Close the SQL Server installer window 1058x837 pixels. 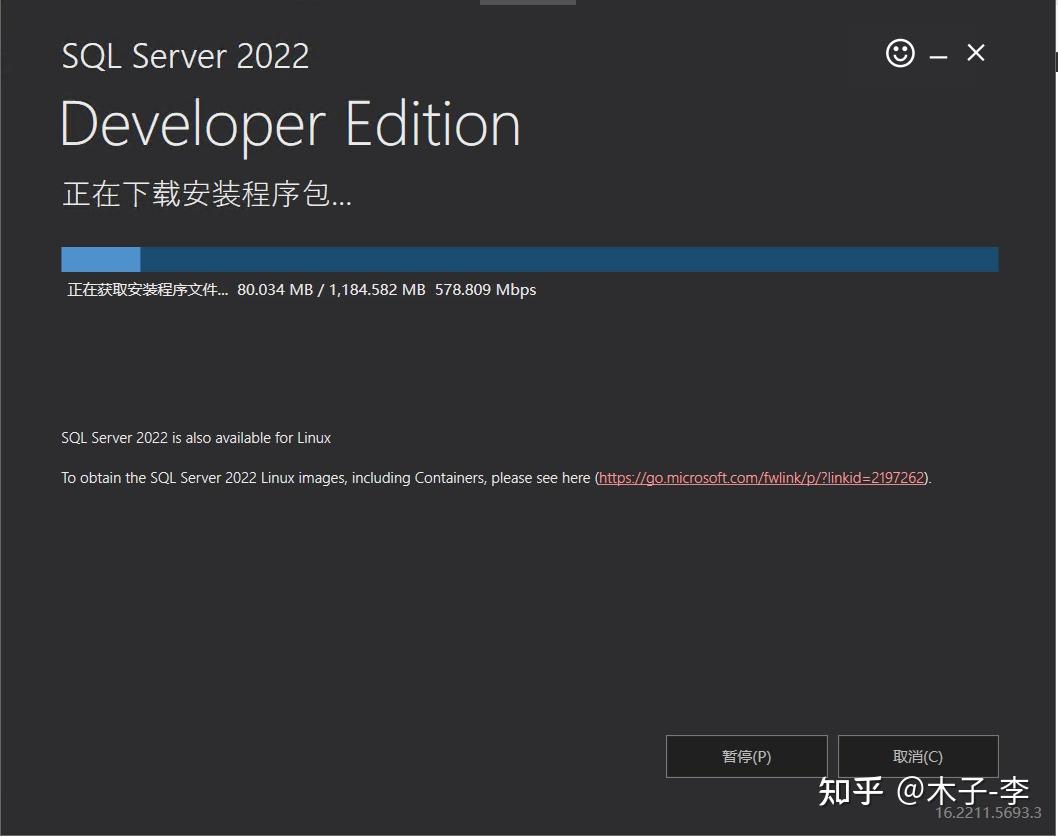(976, 53)
